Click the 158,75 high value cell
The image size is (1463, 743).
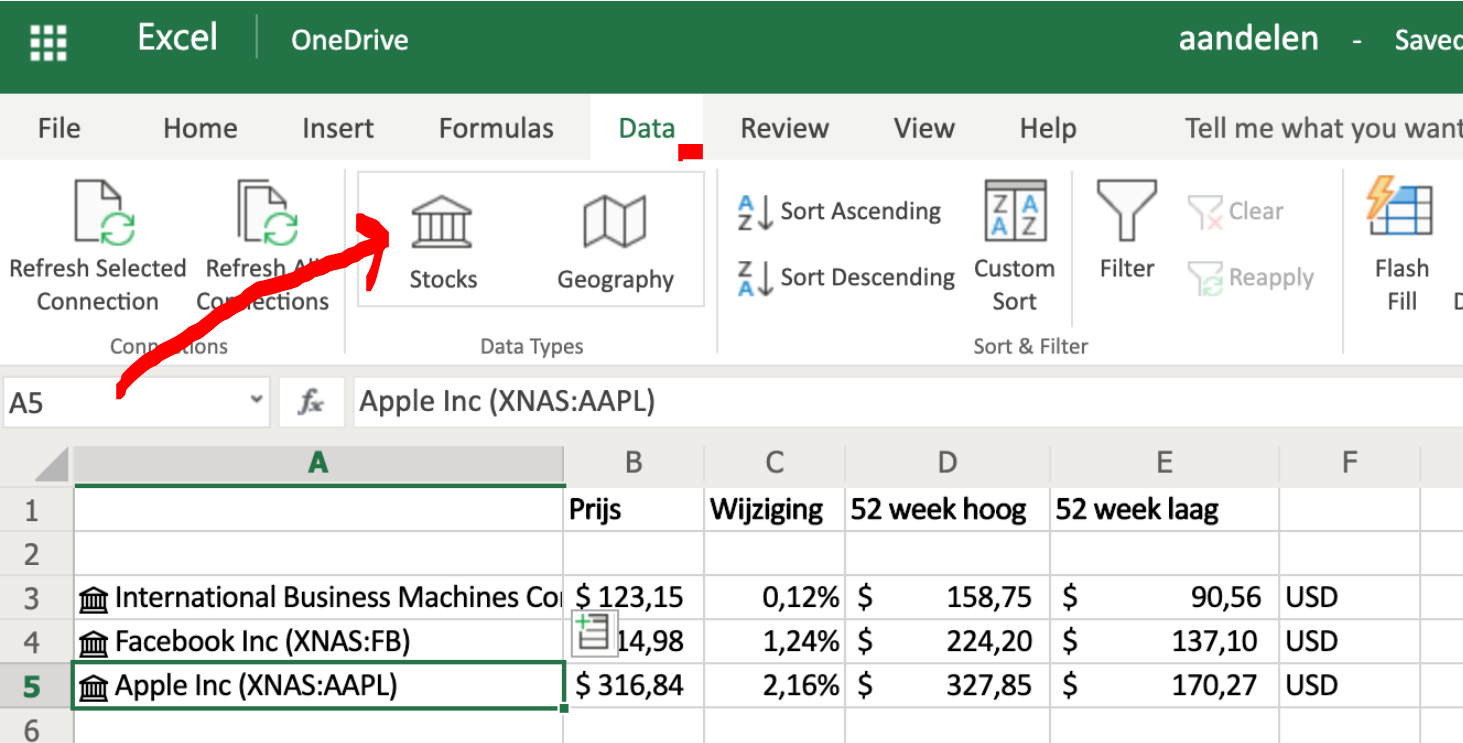(947, 598)
